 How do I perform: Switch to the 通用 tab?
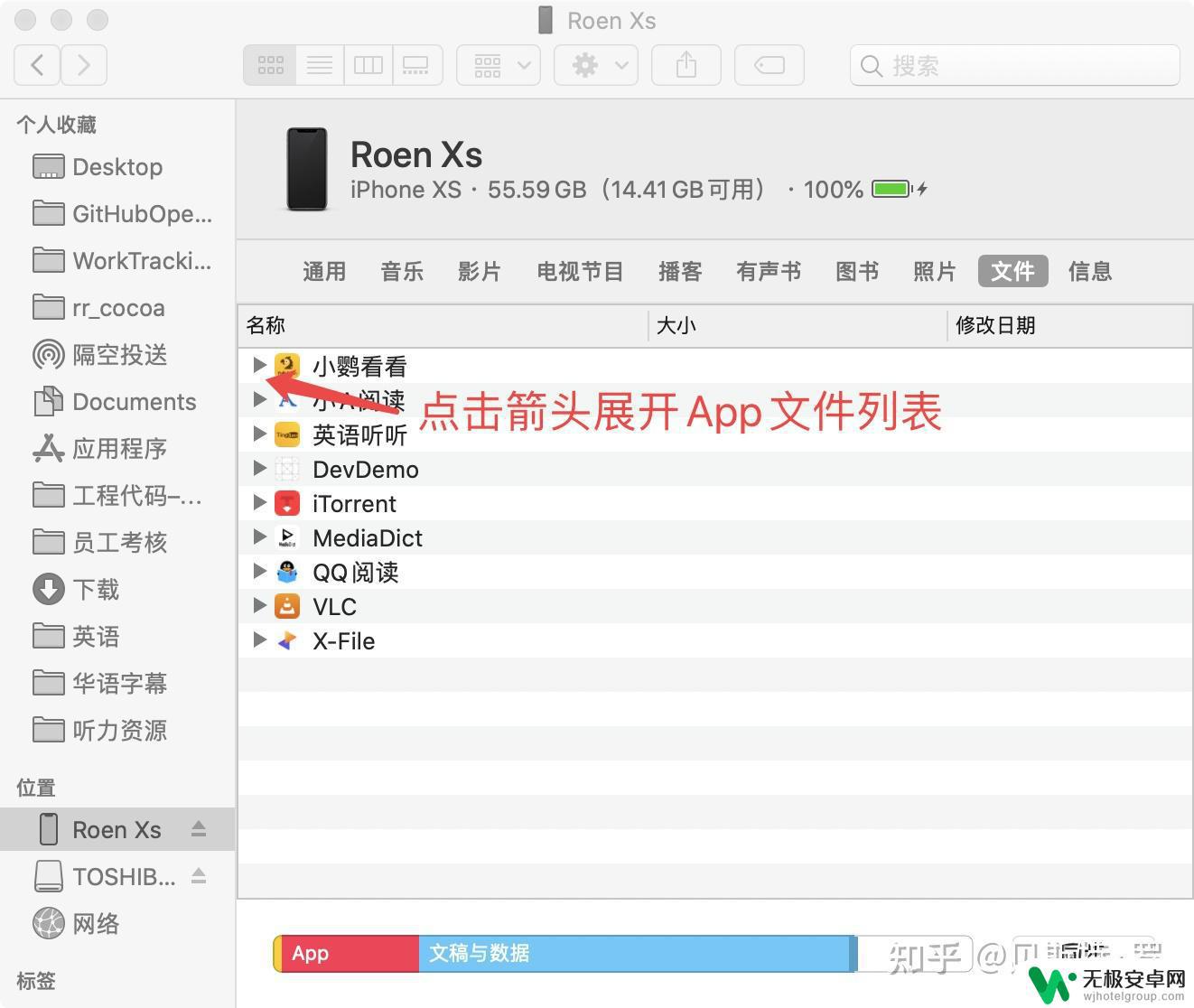pyautogui.click(x=324, y=271)
